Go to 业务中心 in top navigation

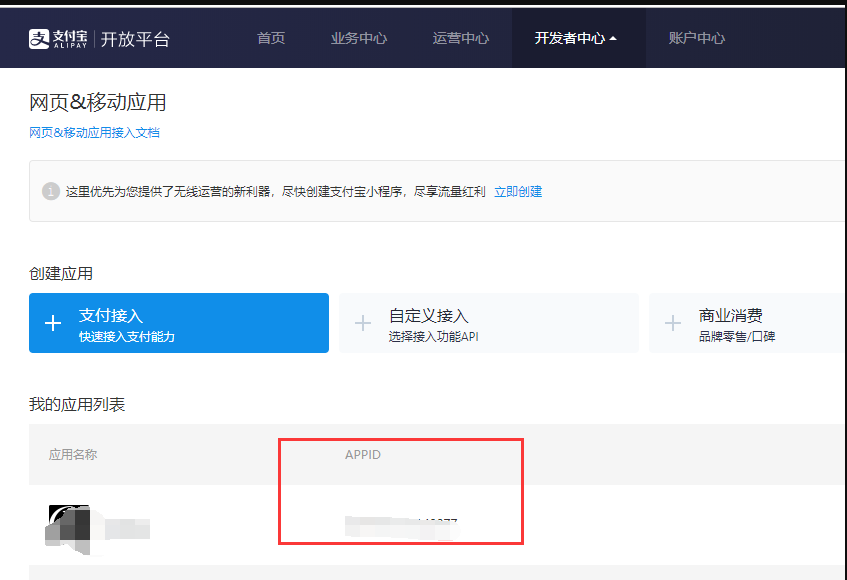coord(359,38)
